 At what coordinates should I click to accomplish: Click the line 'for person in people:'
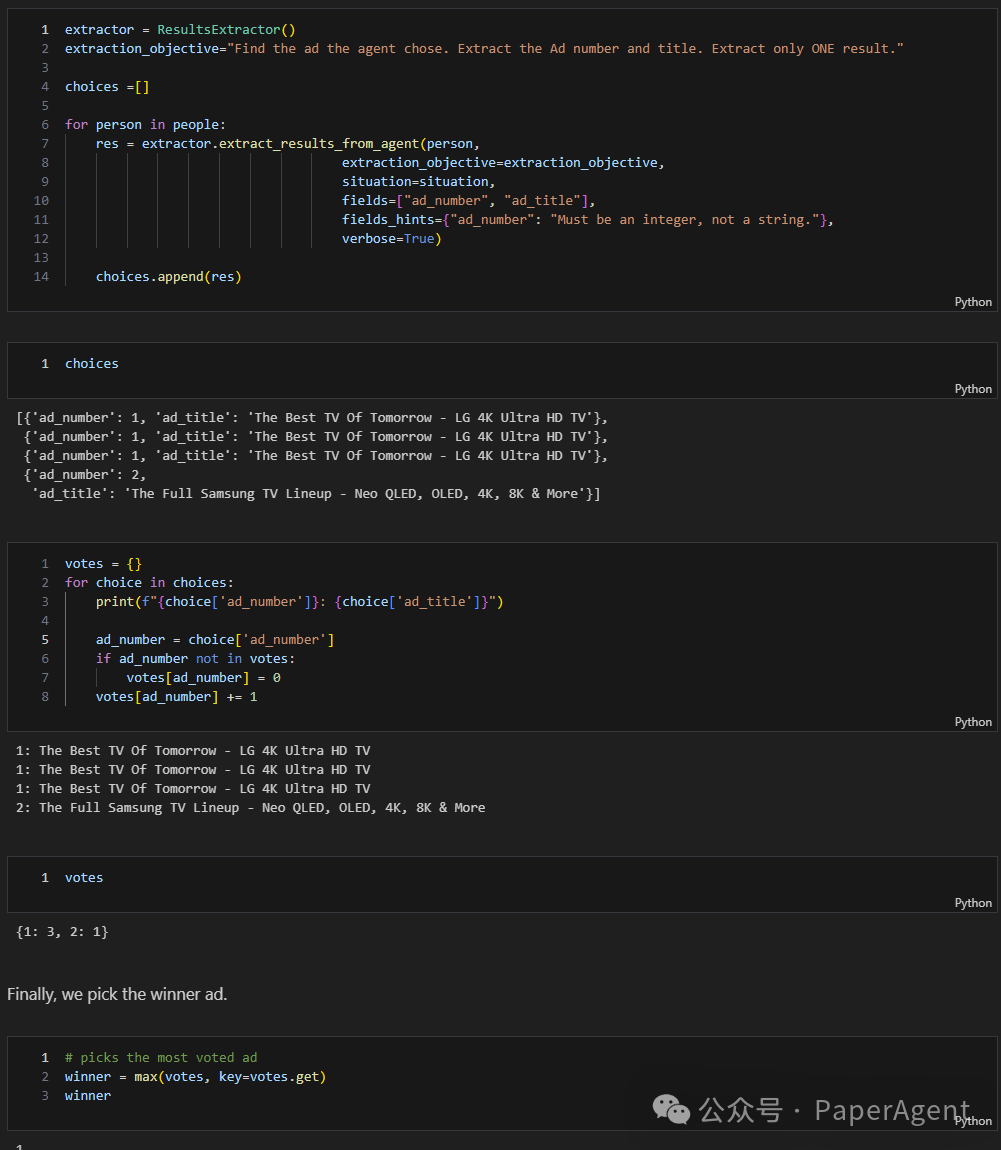[145, 125]
